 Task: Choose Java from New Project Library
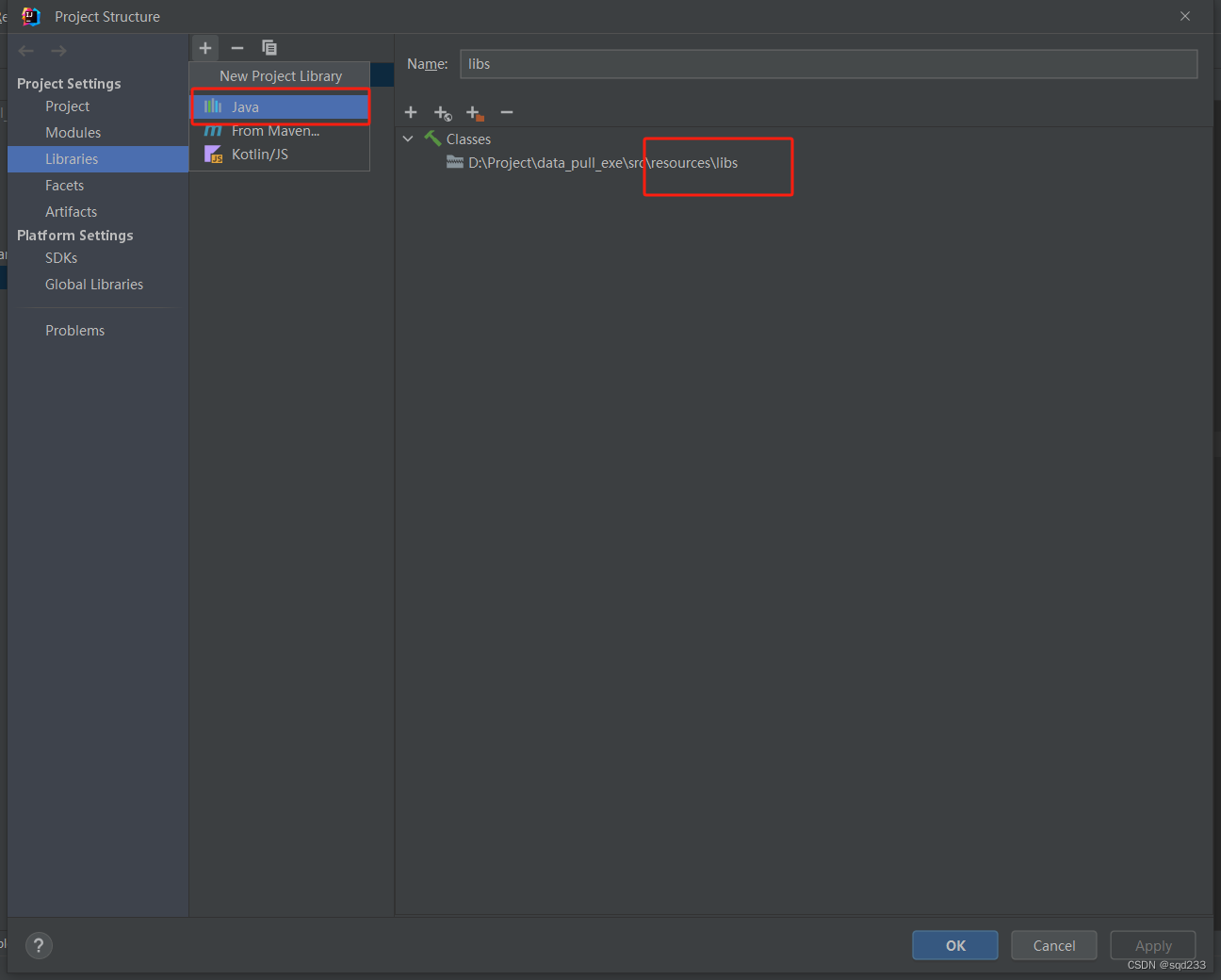click(281, 106)
